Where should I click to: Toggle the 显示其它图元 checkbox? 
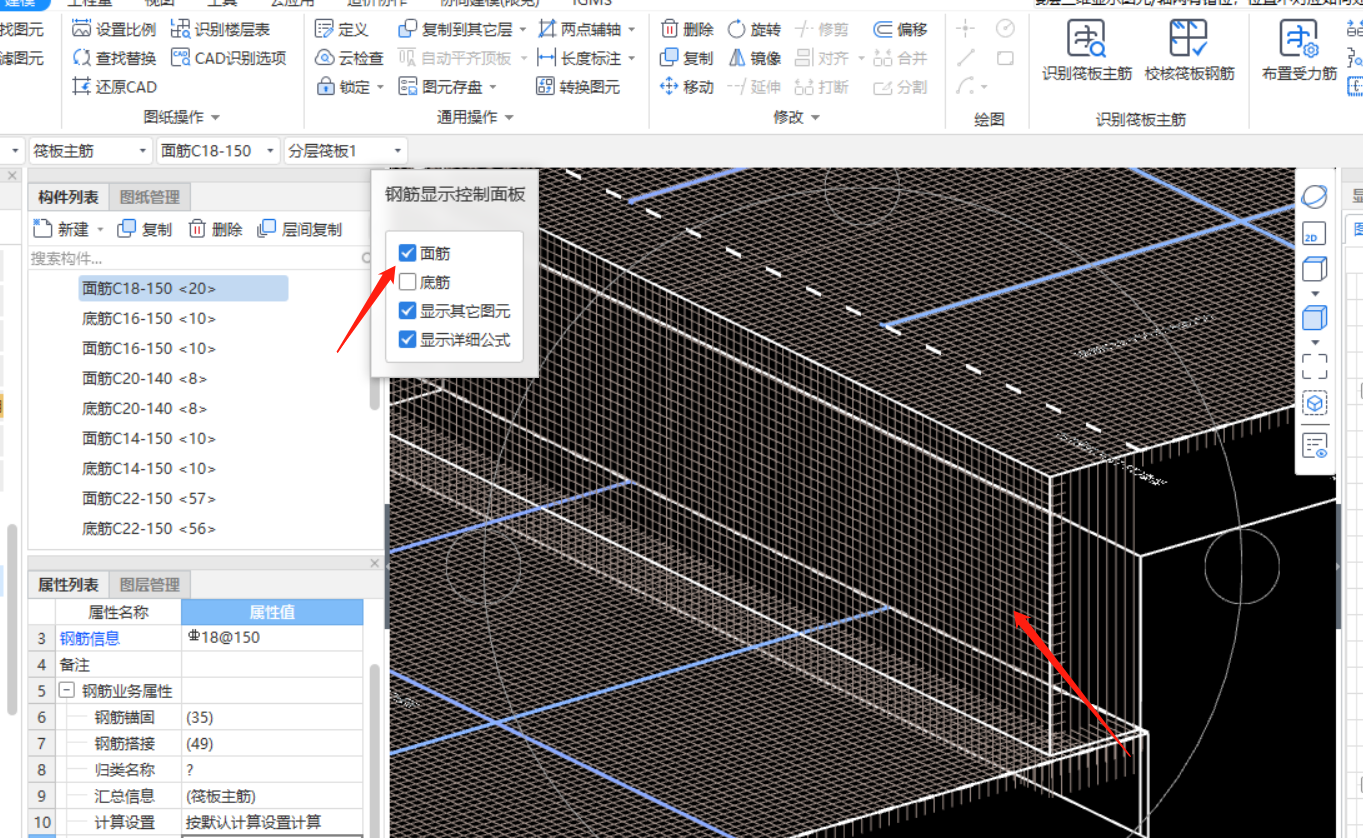(x=407, y=311)
